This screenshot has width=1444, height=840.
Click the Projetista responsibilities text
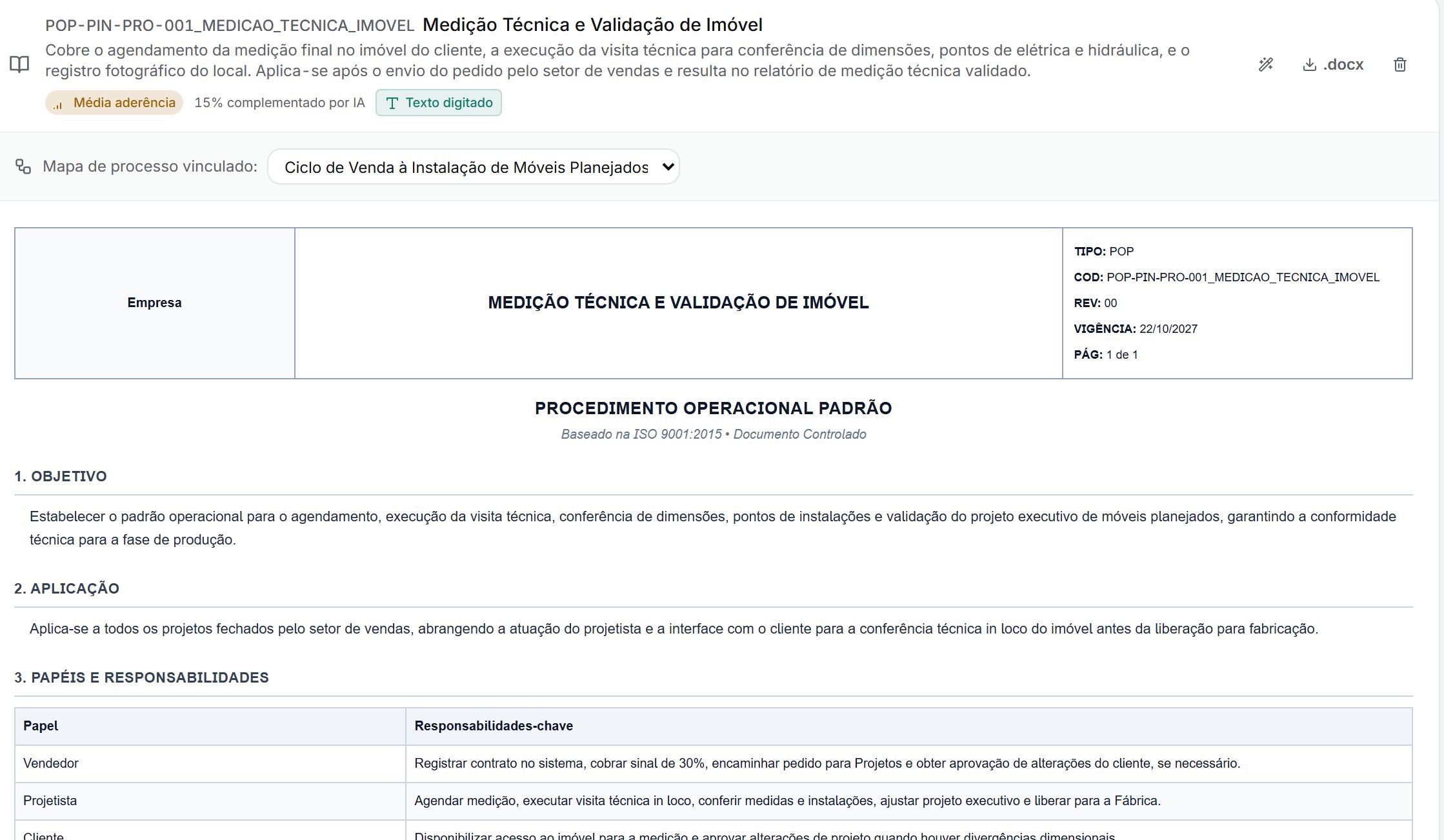point(787,801)
